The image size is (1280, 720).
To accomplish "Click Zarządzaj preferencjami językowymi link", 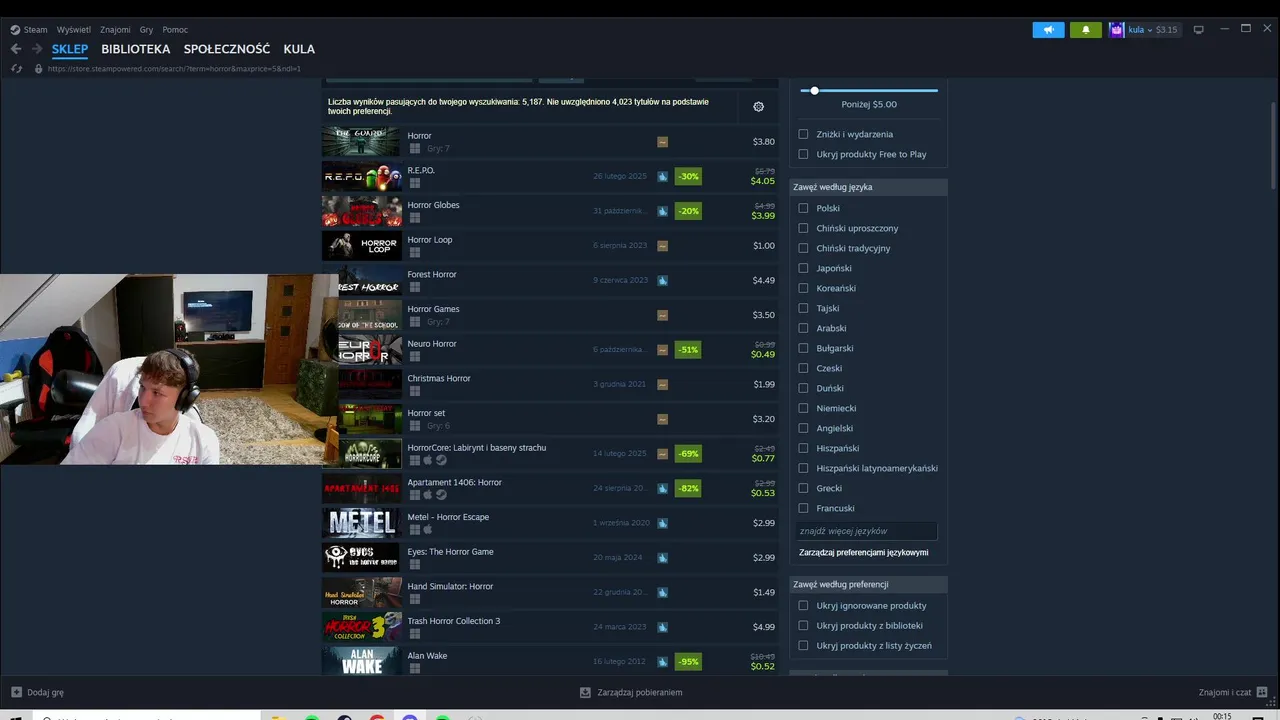I will (x=864, y=552).
